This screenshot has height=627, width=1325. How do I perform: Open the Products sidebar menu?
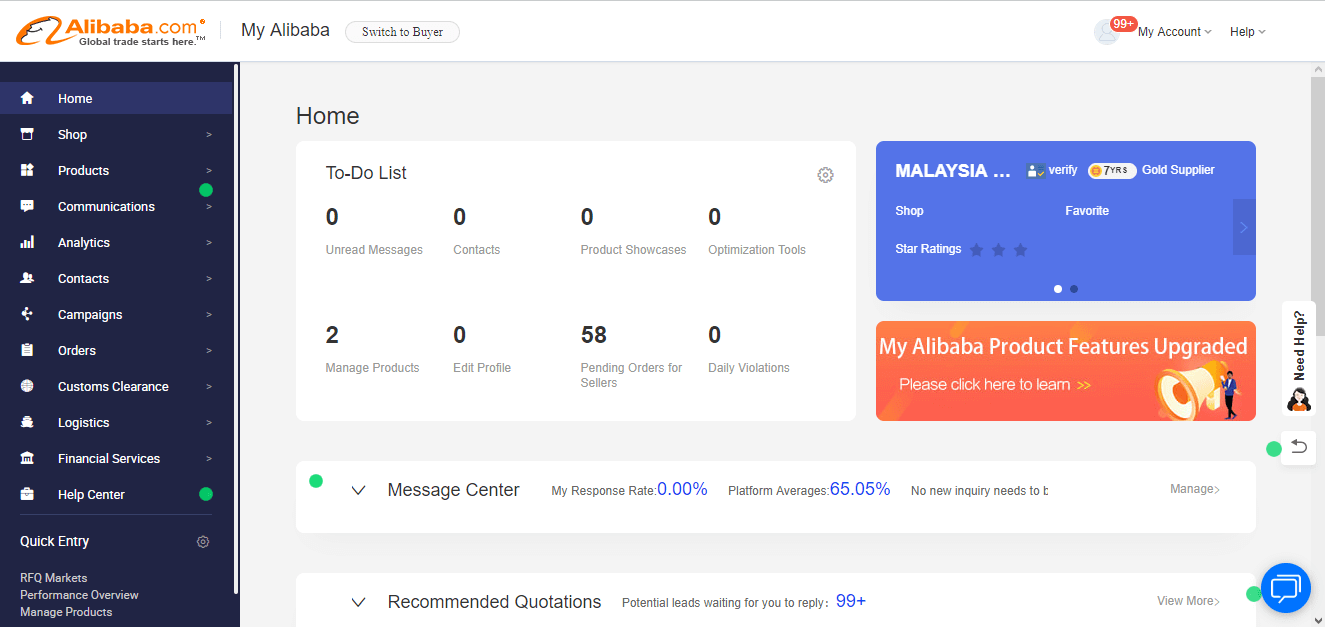84,170
